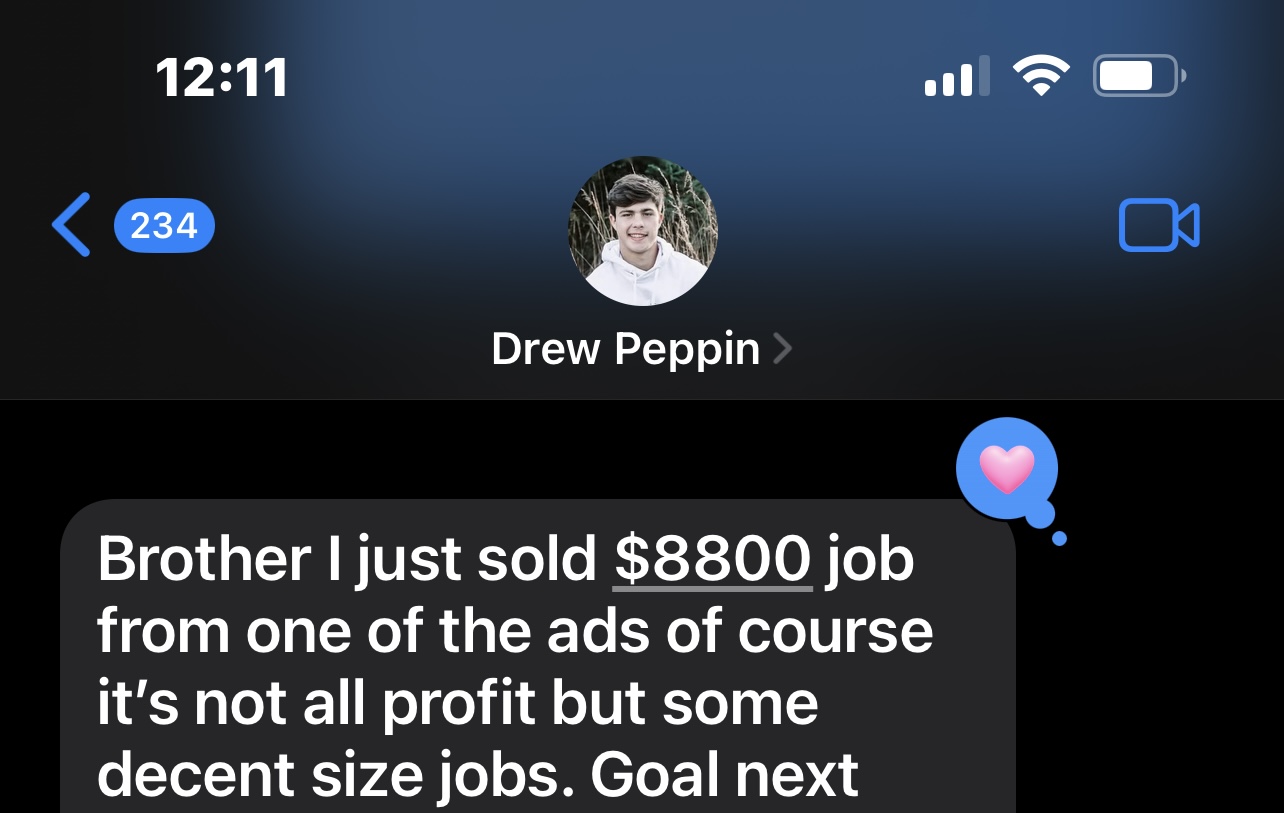The height and width of the screenshot is (813, 1284).
Task: Tap the Wi-Fi status icon
Action: pyautogui.click(x=1041, y=77)
